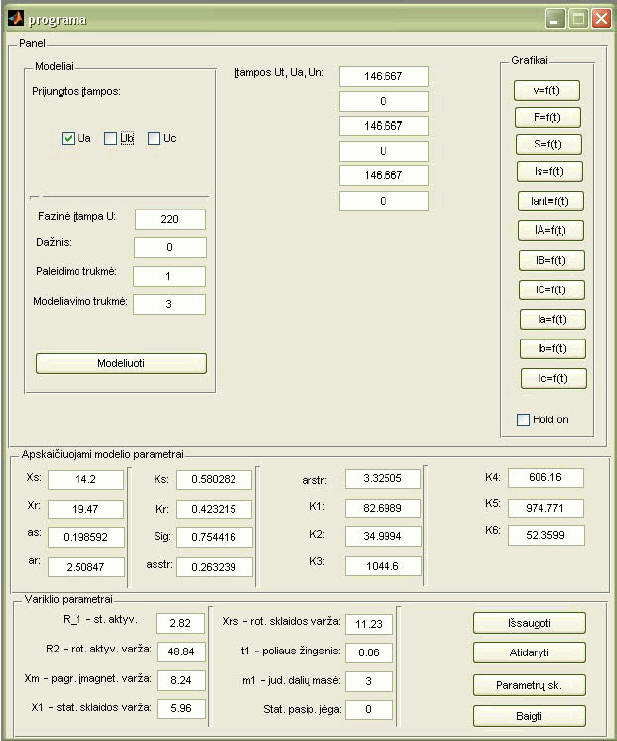Click the Kr field showing 0.423215

pyautogui.click(x=214, y=509)
